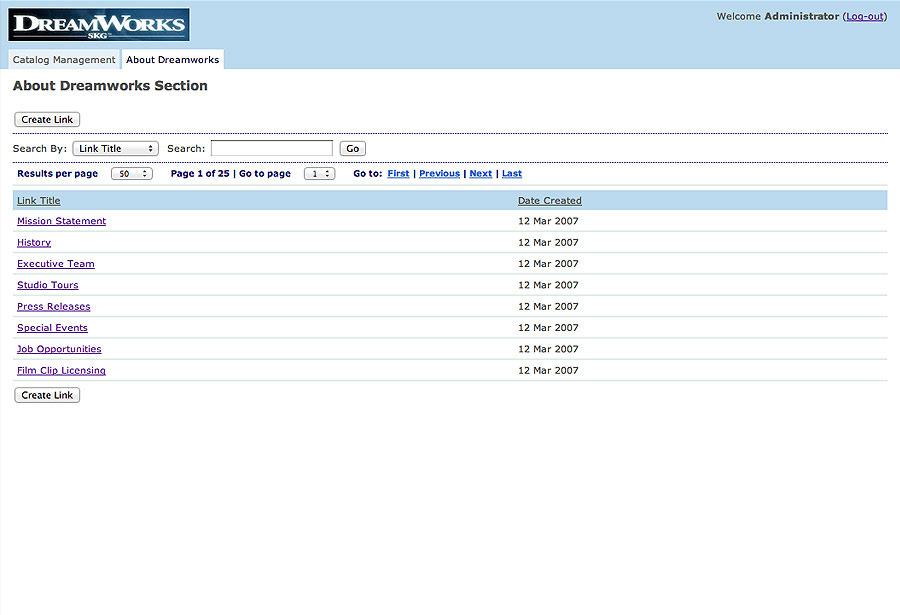The image size is (900, 615).
Task: Open the Mission Statement link
Action: [x=61, y=221]
